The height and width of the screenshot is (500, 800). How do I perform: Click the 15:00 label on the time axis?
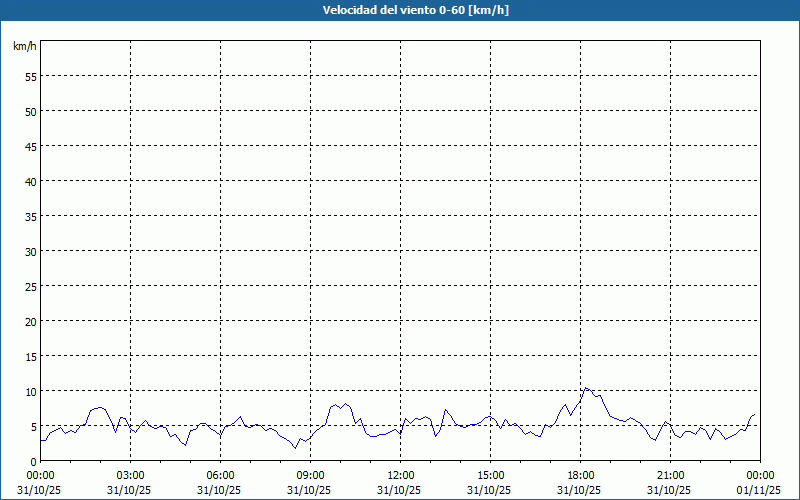pos(490,475)
